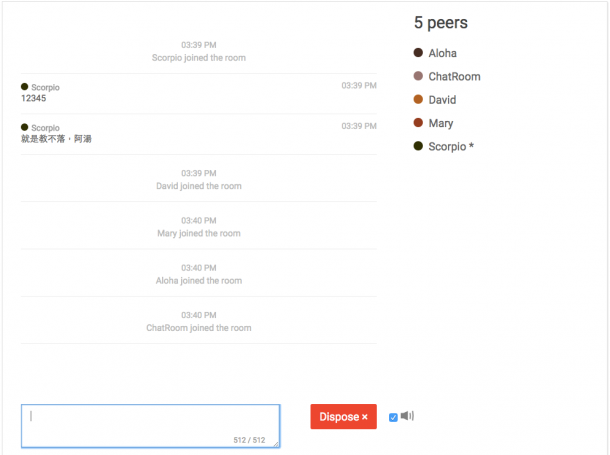
Task: Click the "5 peers" heading
Action: point(440,22)
